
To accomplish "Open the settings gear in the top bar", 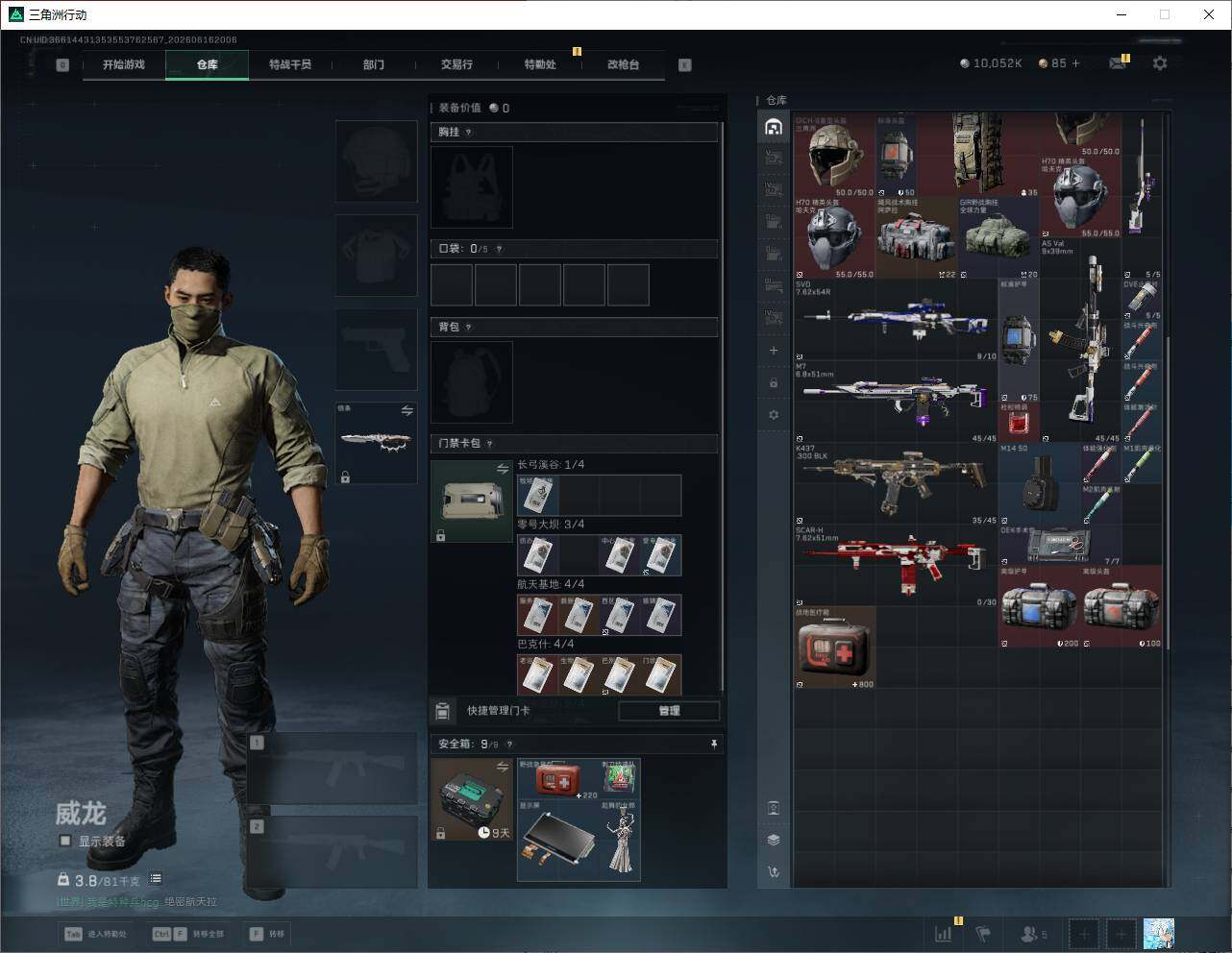I will [1160, 63].
